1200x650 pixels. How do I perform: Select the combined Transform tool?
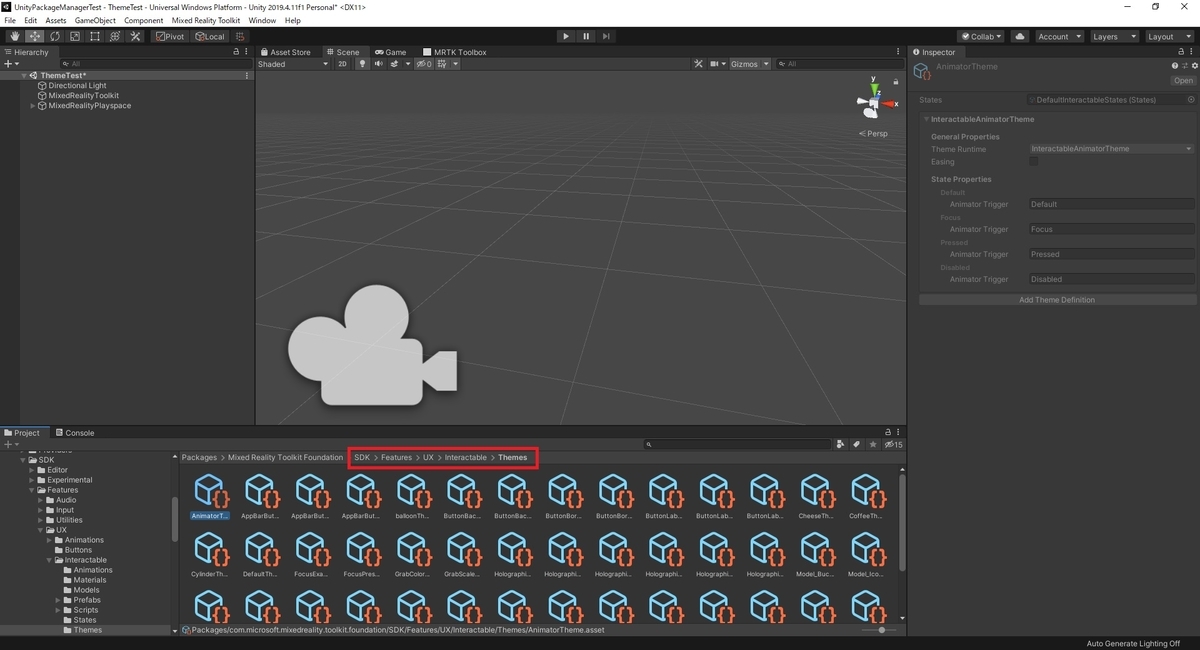click(x=114, y=36)
